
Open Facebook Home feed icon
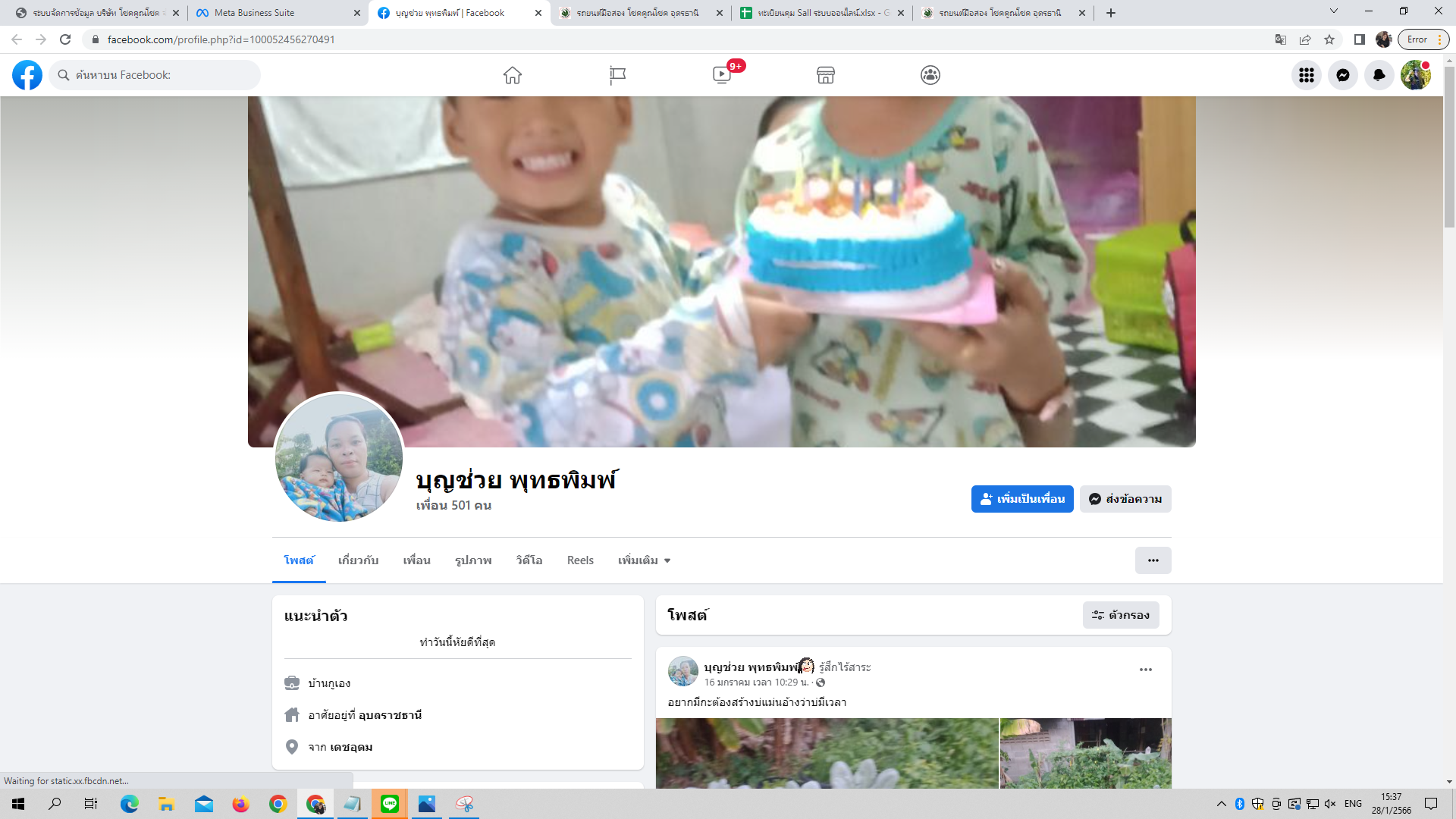pyautogui.click(x=513, y=75)
